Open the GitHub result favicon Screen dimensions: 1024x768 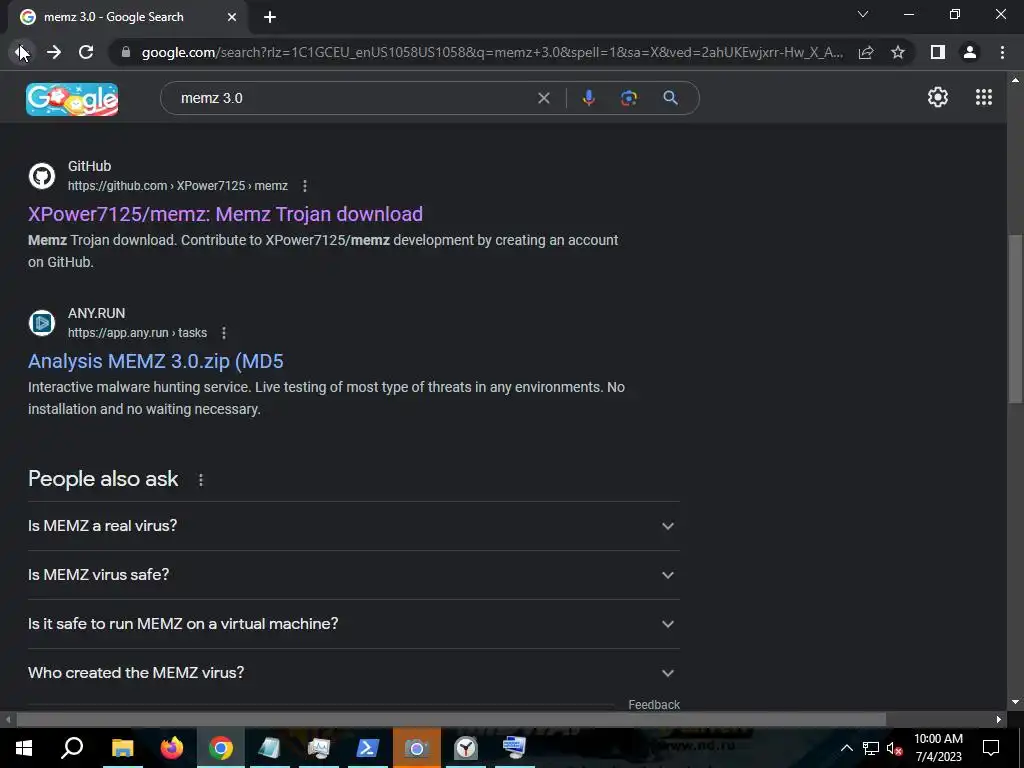42,176
